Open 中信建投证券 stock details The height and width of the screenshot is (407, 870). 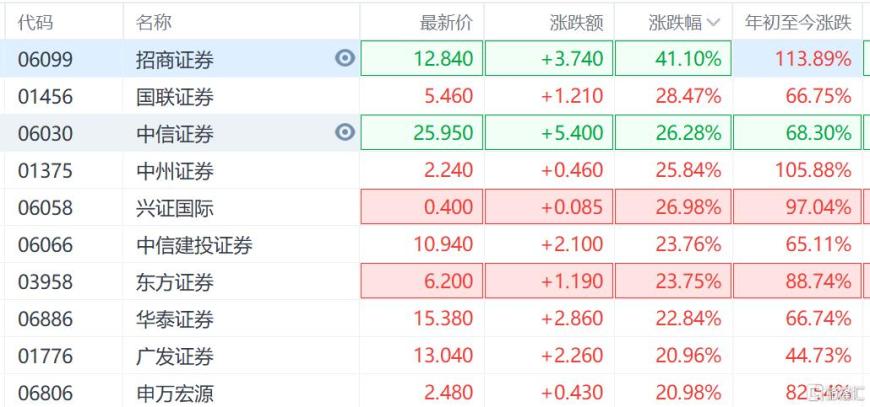194,246
